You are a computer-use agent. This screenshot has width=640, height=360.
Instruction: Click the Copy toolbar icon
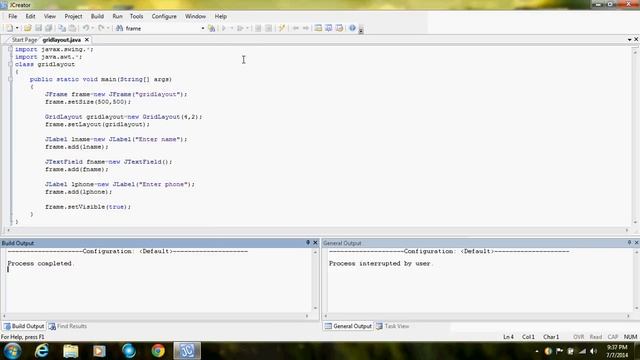(x=62, y=28)
